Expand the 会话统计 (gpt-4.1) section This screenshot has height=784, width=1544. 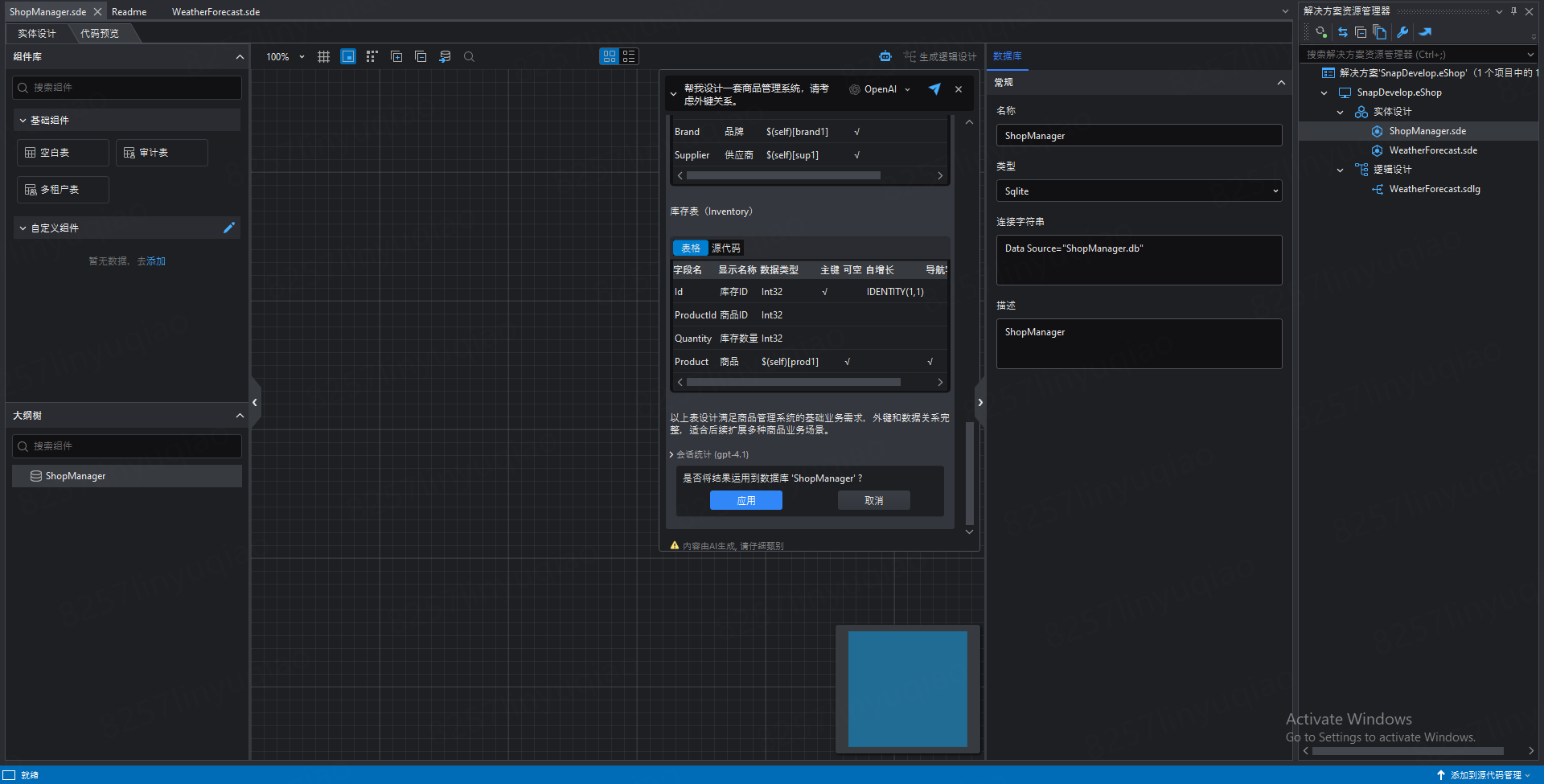[x=711, y=454]
